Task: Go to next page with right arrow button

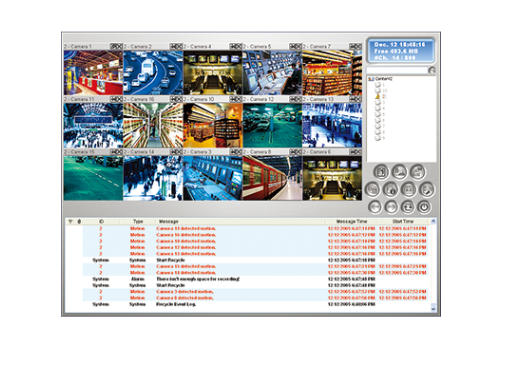Action: tap(391, 207)
